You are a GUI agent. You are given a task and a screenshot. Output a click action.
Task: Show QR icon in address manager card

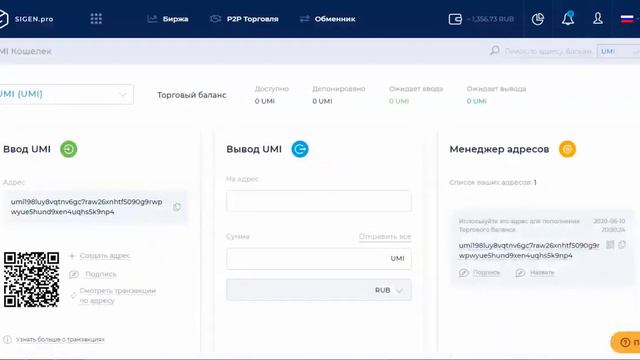[x=610, y=244]
